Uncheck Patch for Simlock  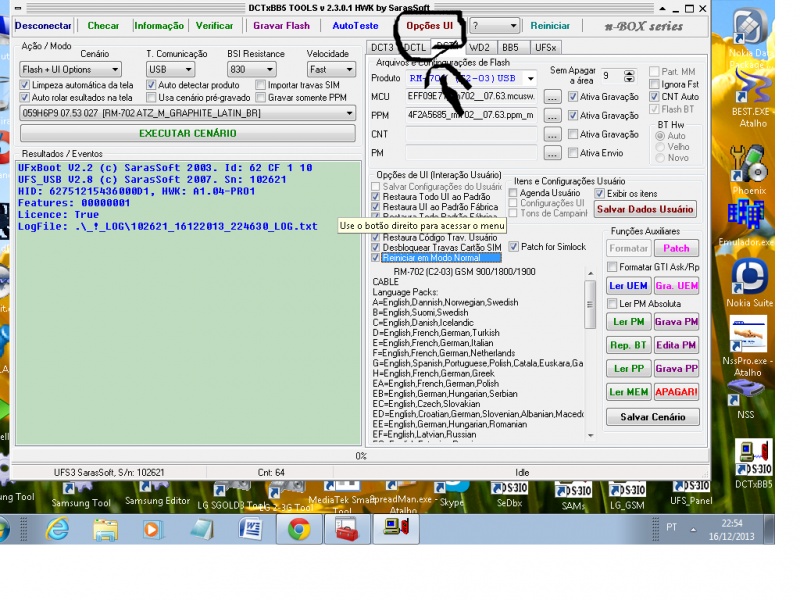(x=514, y=247)
